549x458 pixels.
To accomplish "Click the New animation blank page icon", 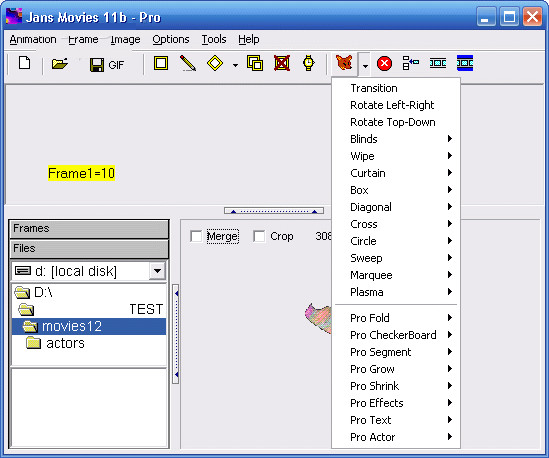I will tap(25, 64).
